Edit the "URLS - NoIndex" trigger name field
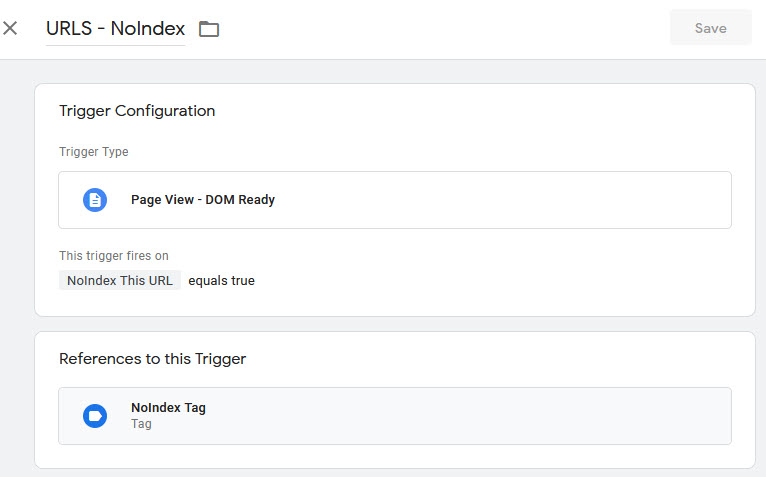This screenshot has width=766, height=477. coord(115,29)
